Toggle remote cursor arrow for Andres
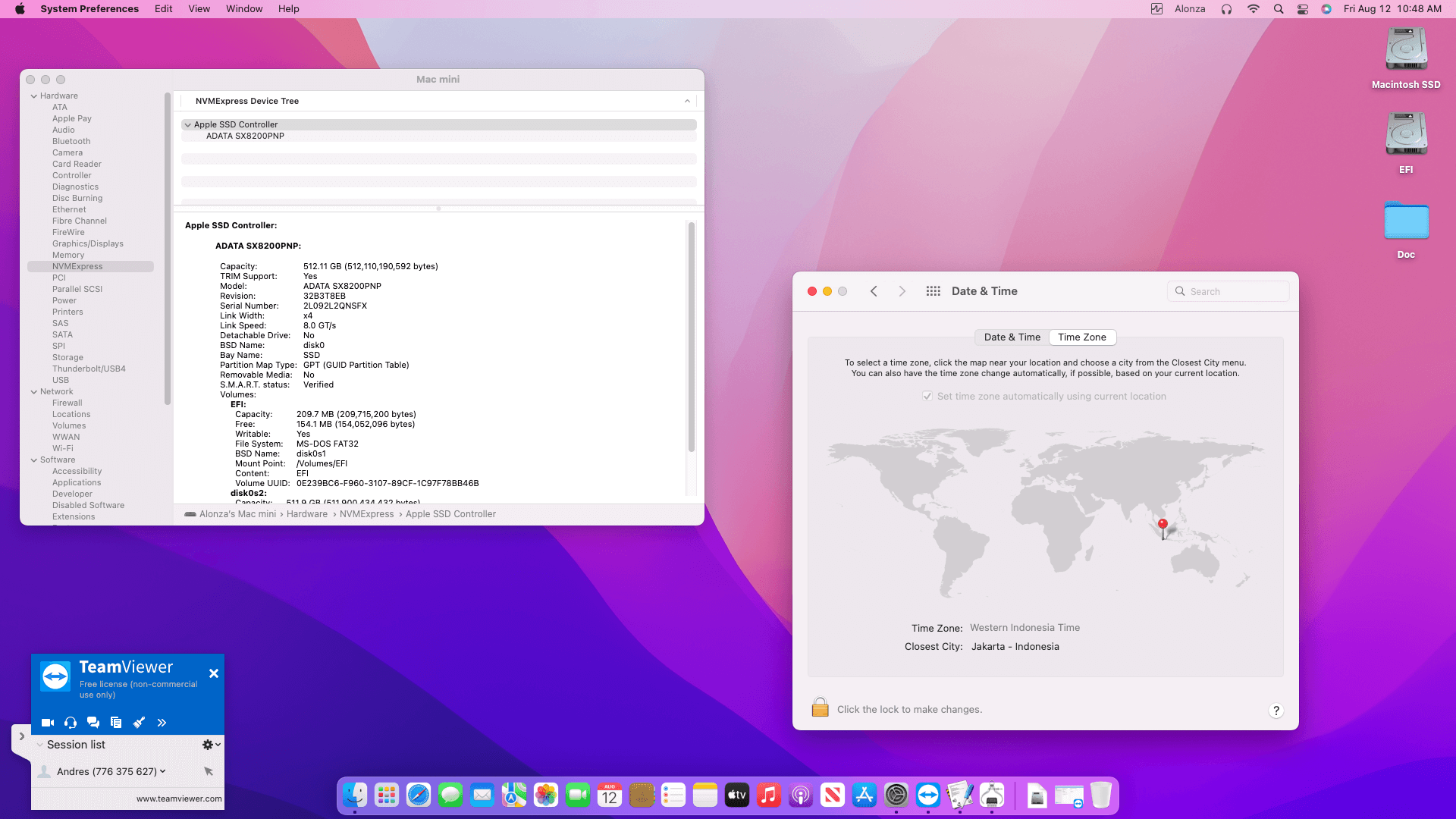 pos(209,771)
